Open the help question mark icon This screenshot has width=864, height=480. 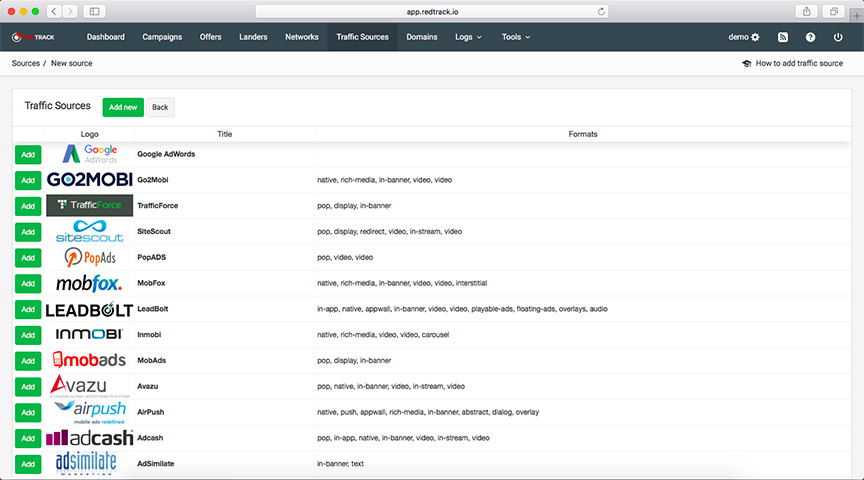pyautogui.click(x=810, y=37)
